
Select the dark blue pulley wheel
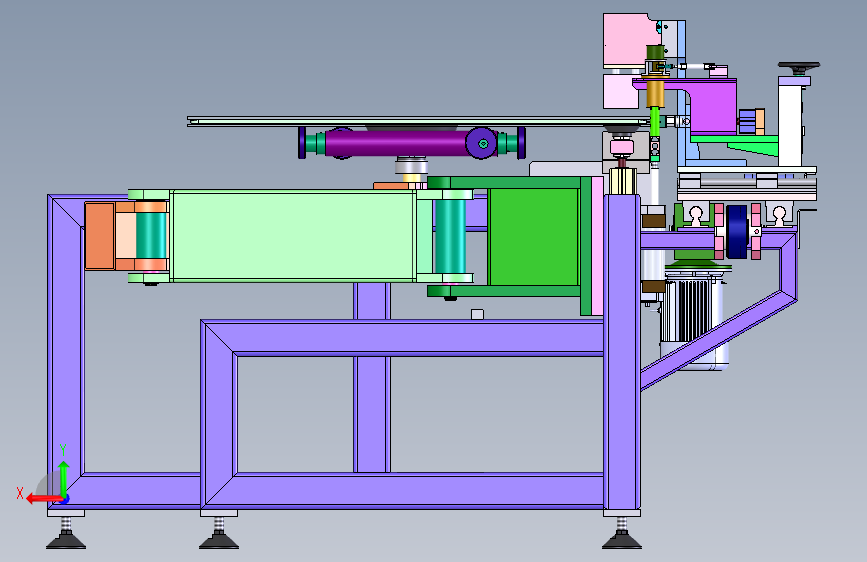click(x=737, y=232)
